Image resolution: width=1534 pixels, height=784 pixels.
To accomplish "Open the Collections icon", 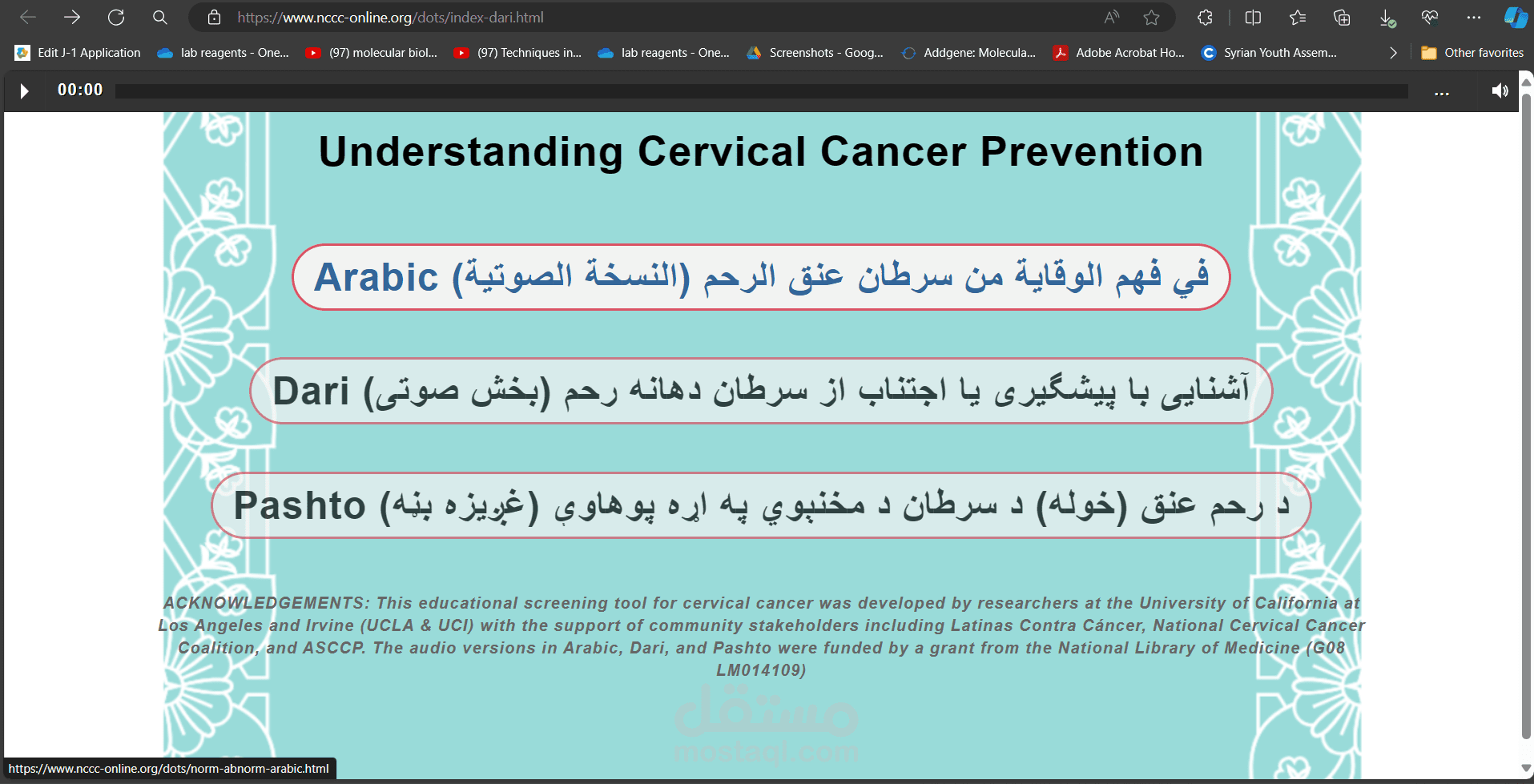I will click(x=1342, y=17).
